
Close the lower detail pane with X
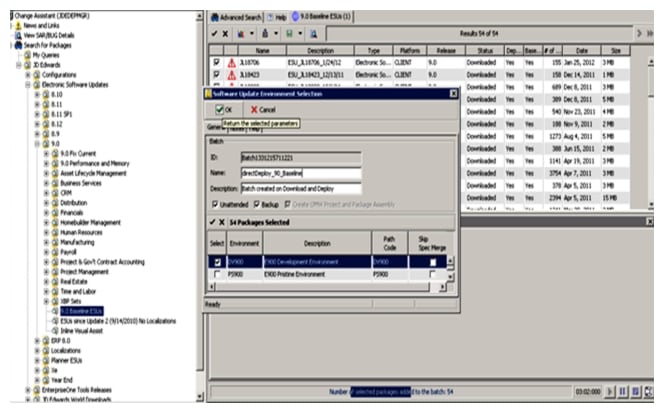click(x=649, y=221)
